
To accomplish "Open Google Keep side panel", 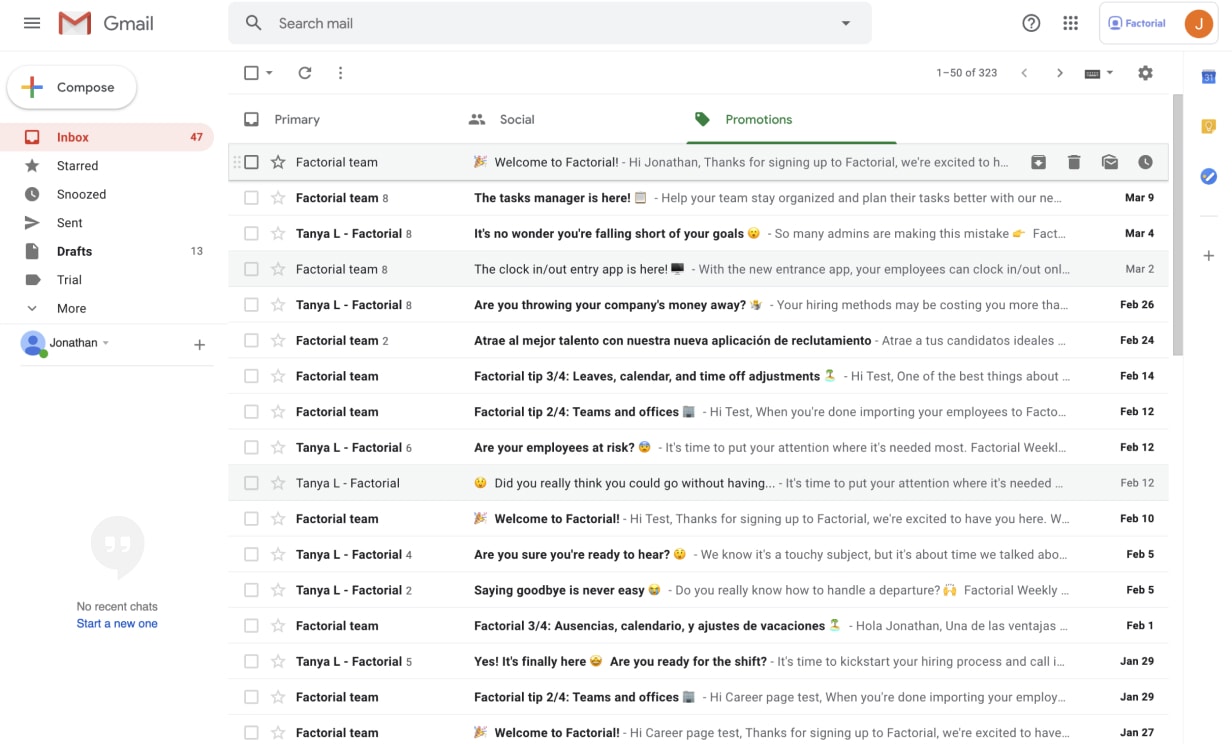I will coord(1208,126).
